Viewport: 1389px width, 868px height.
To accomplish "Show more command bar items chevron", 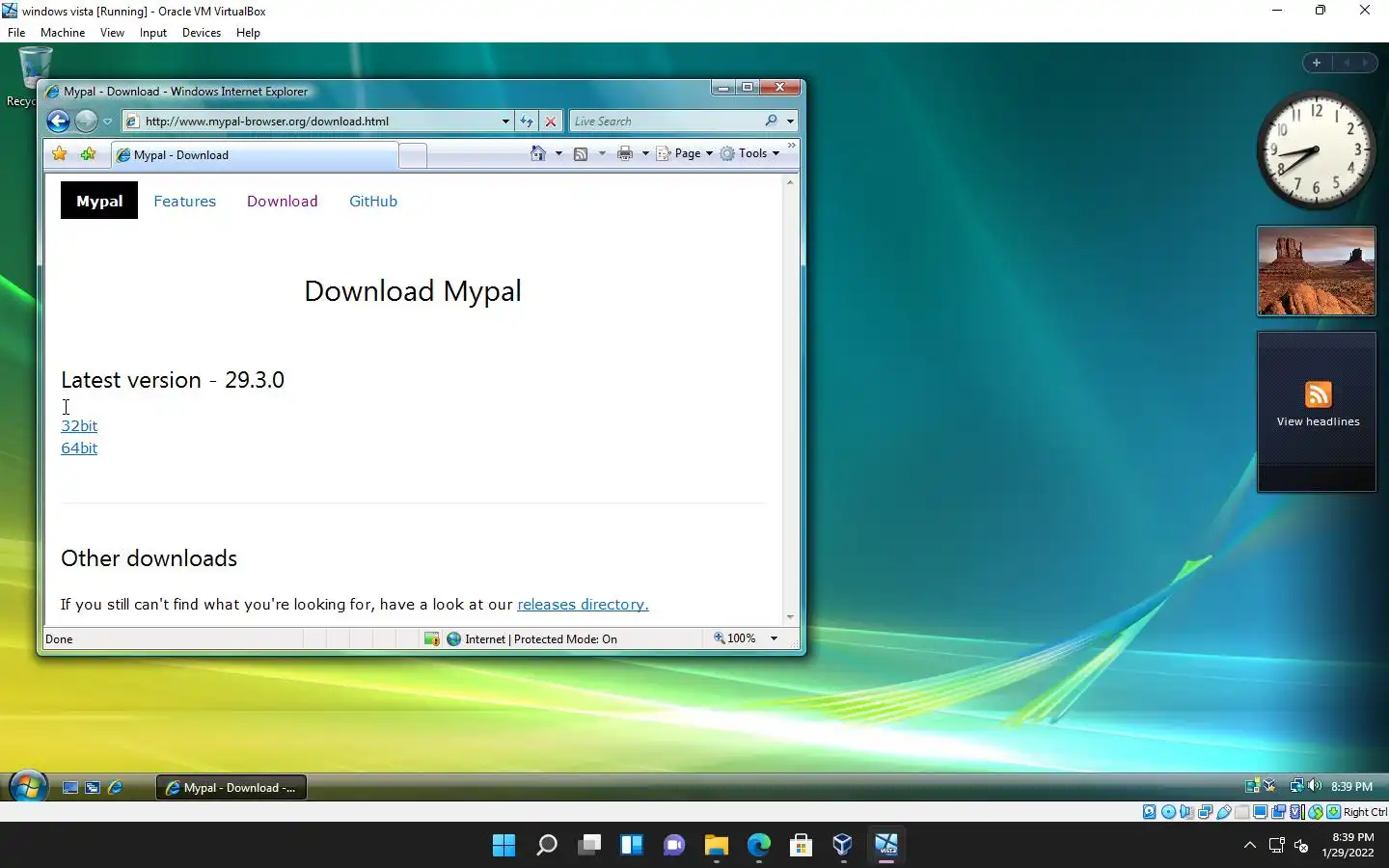I will pos(792,147).
